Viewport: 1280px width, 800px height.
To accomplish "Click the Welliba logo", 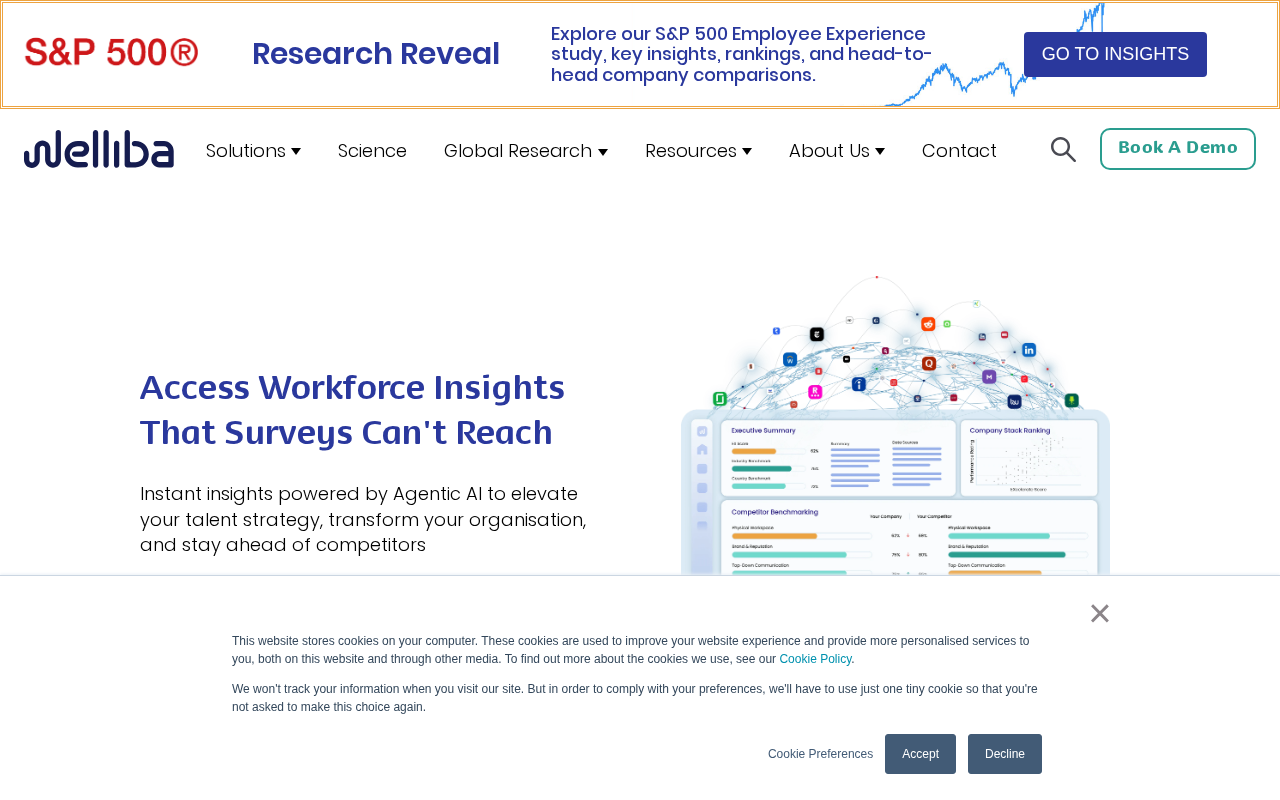I will [x=99, y=149].
